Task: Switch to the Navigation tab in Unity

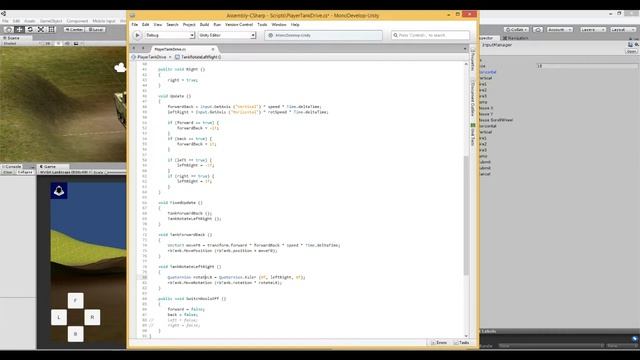Action: coord(515,38)
